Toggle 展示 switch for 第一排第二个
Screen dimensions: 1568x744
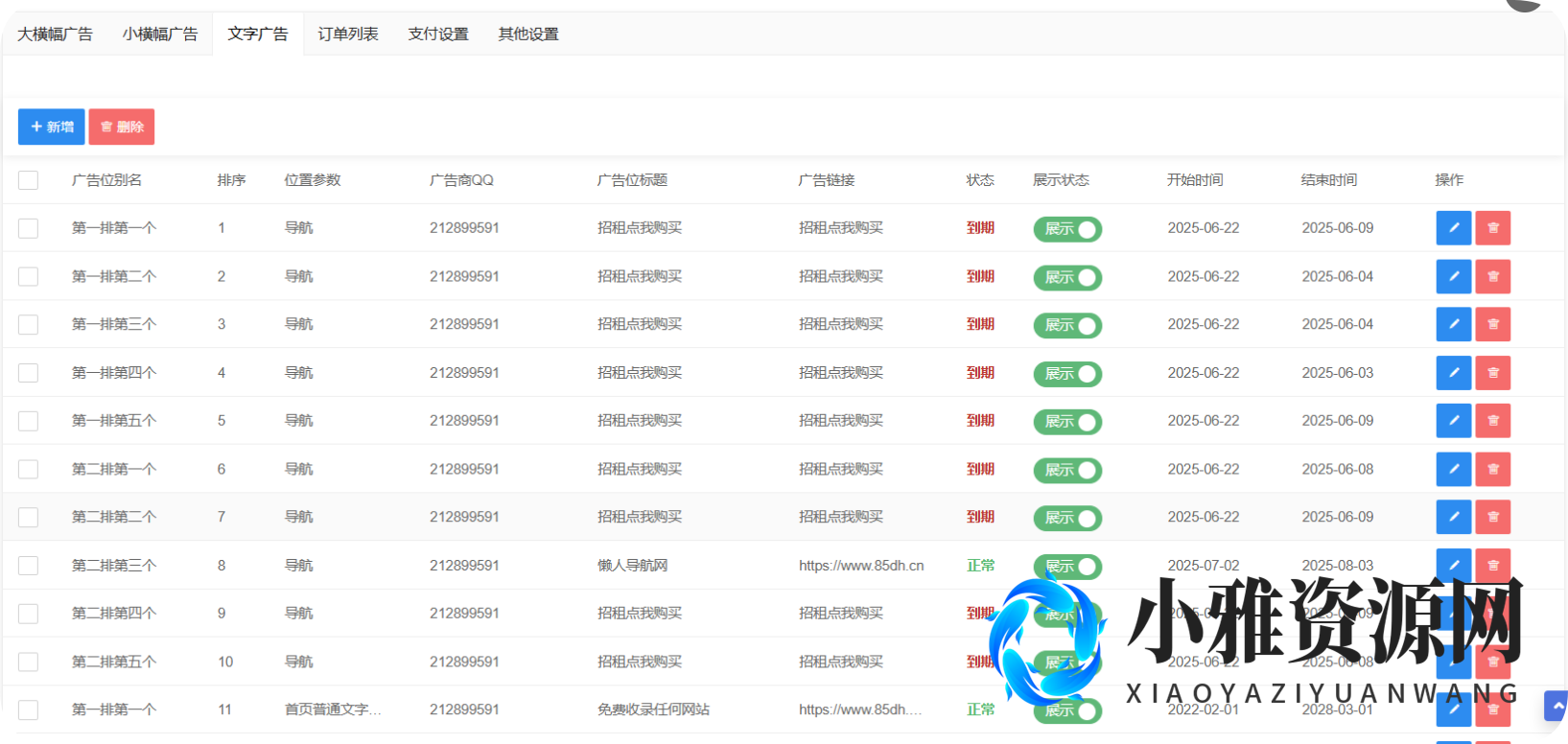[1067, 277]
